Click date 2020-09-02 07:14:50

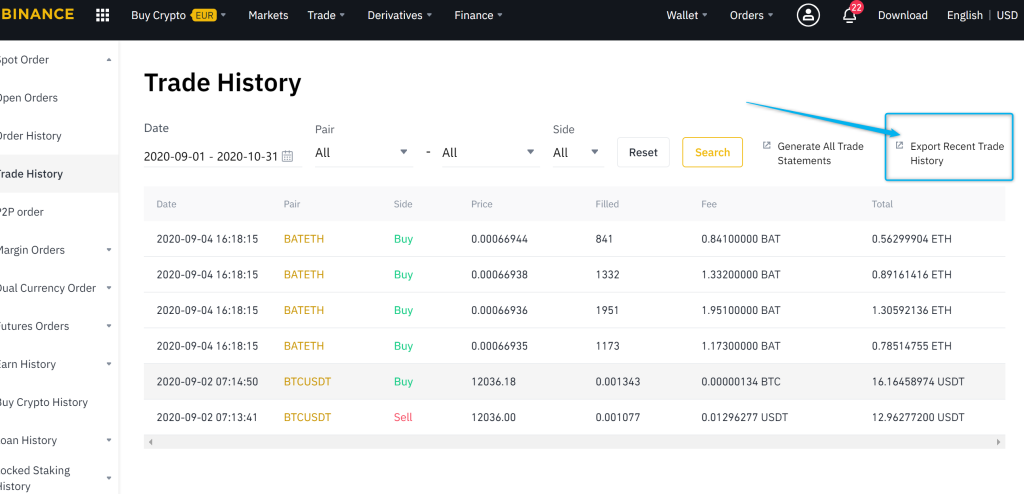click(x=207, y=382)
